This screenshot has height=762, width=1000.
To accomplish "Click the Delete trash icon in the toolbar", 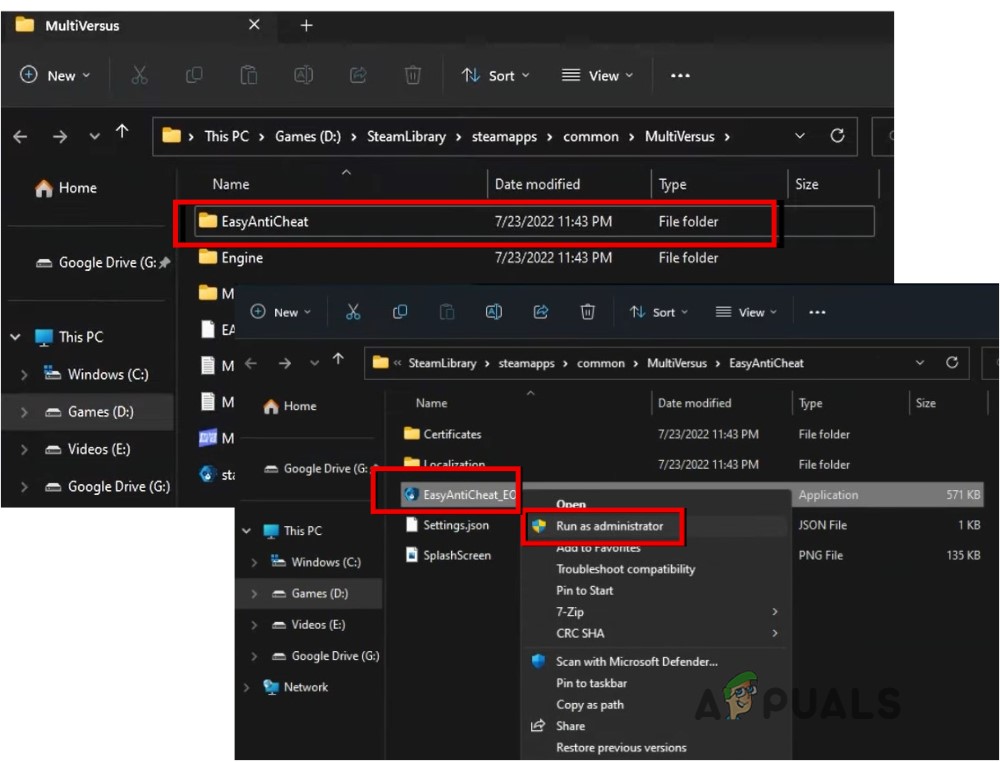I will pyautogui.click(x=587, y=311).
